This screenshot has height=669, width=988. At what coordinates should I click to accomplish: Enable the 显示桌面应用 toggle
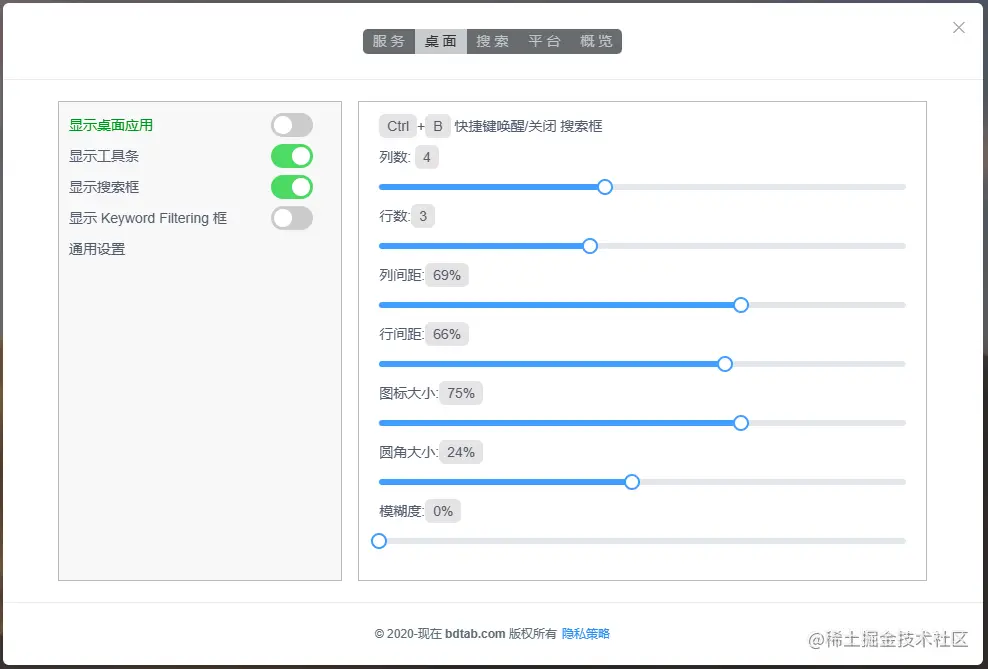(x=292, y=125)
